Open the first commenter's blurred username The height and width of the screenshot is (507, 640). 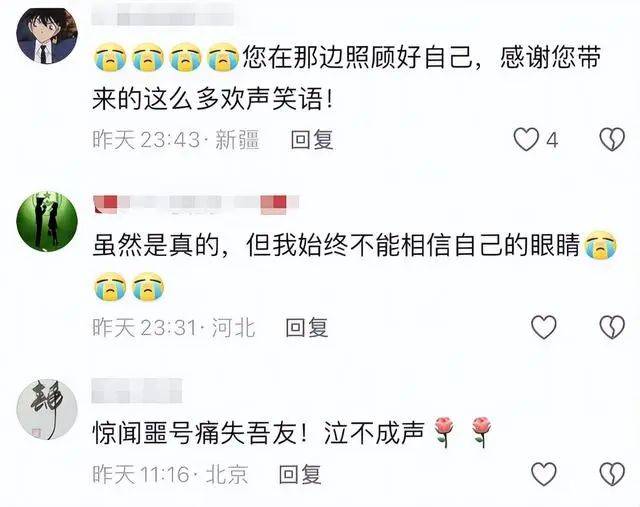point(162,18)
